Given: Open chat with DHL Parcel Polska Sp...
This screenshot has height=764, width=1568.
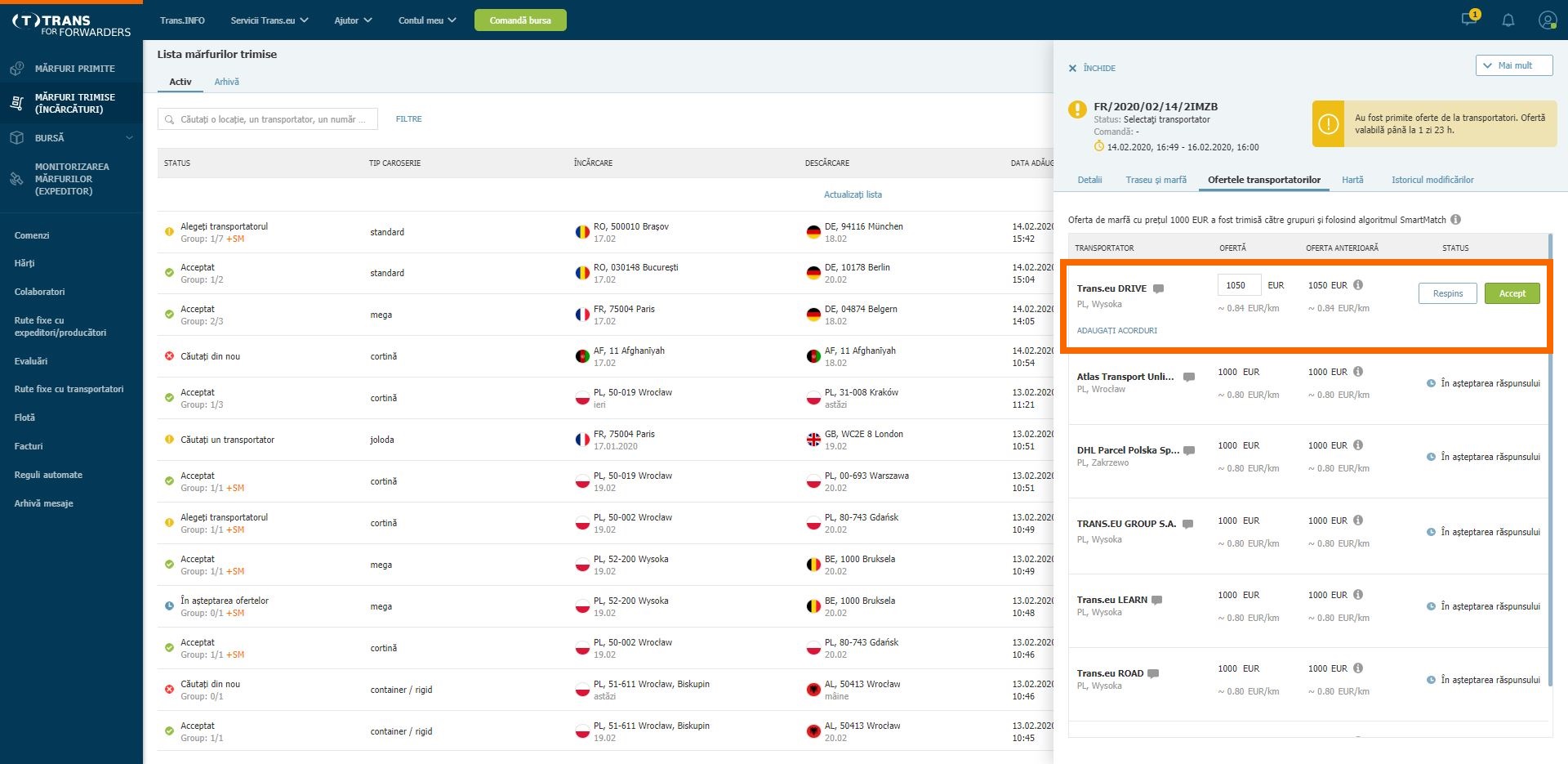Looking at the screenshot, I should pyautogui.click(x=1189, y=450).
